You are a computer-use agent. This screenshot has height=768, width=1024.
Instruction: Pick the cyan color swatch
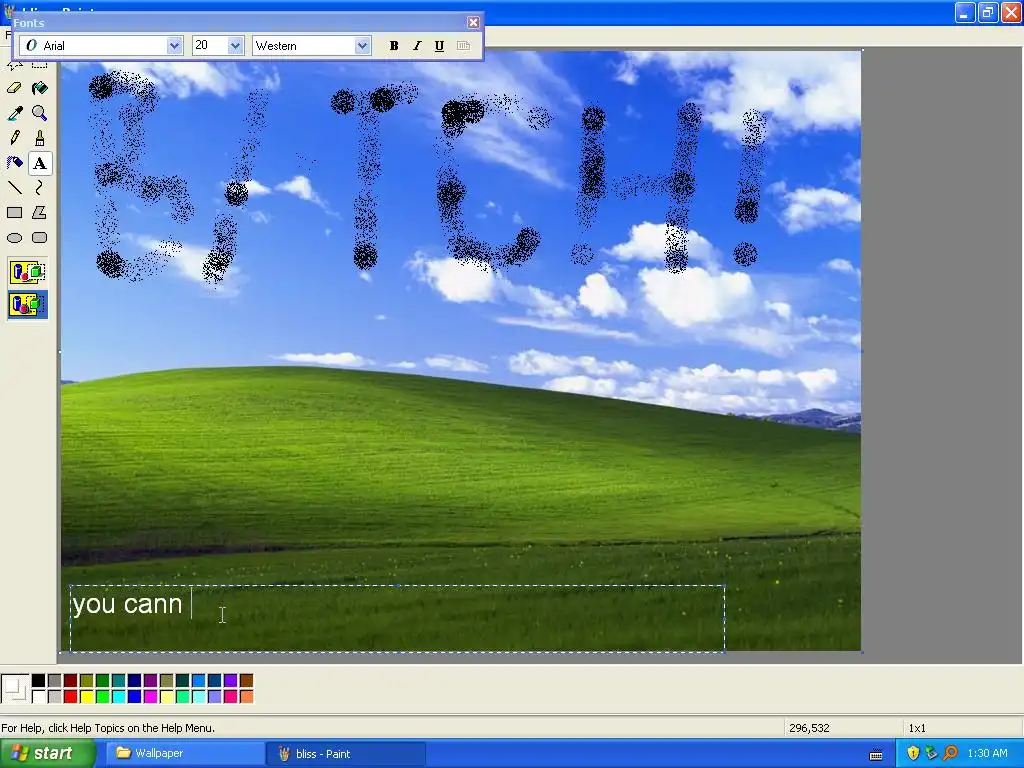[x=118, y=697]
